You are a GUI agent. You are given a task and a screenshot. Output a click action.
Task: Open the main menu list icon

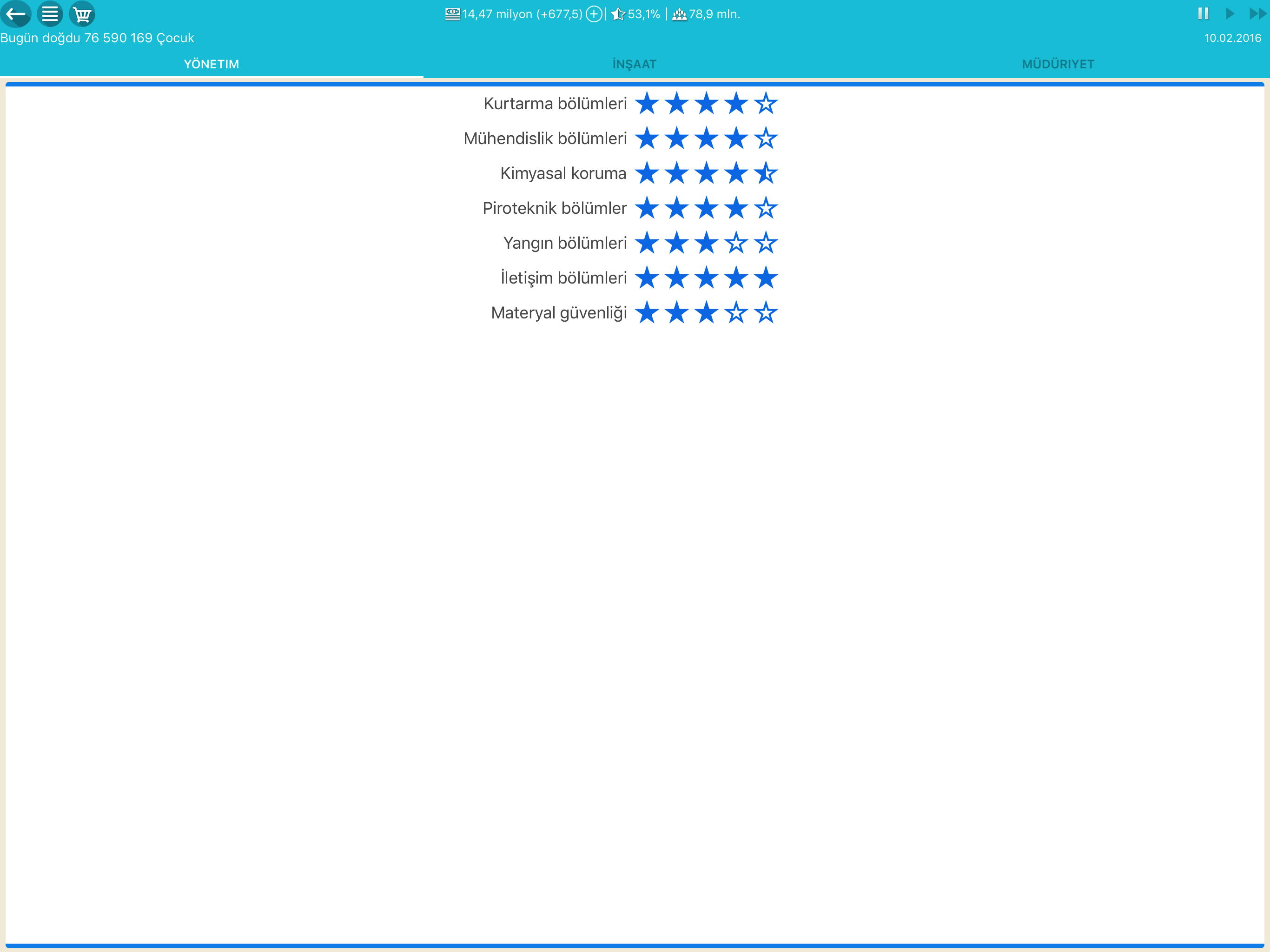point(50,14)
